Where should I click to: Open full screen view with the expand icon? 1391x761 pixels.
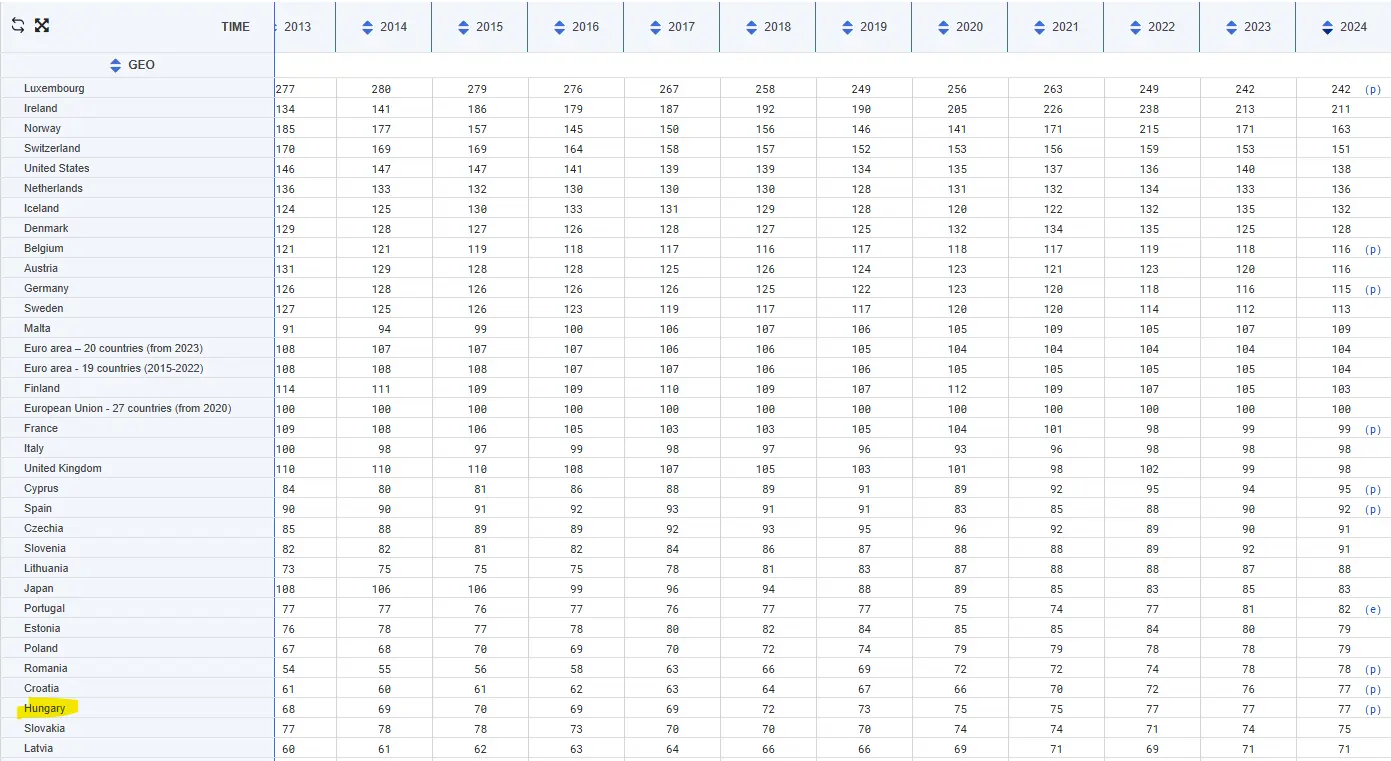tap(42, 25)
